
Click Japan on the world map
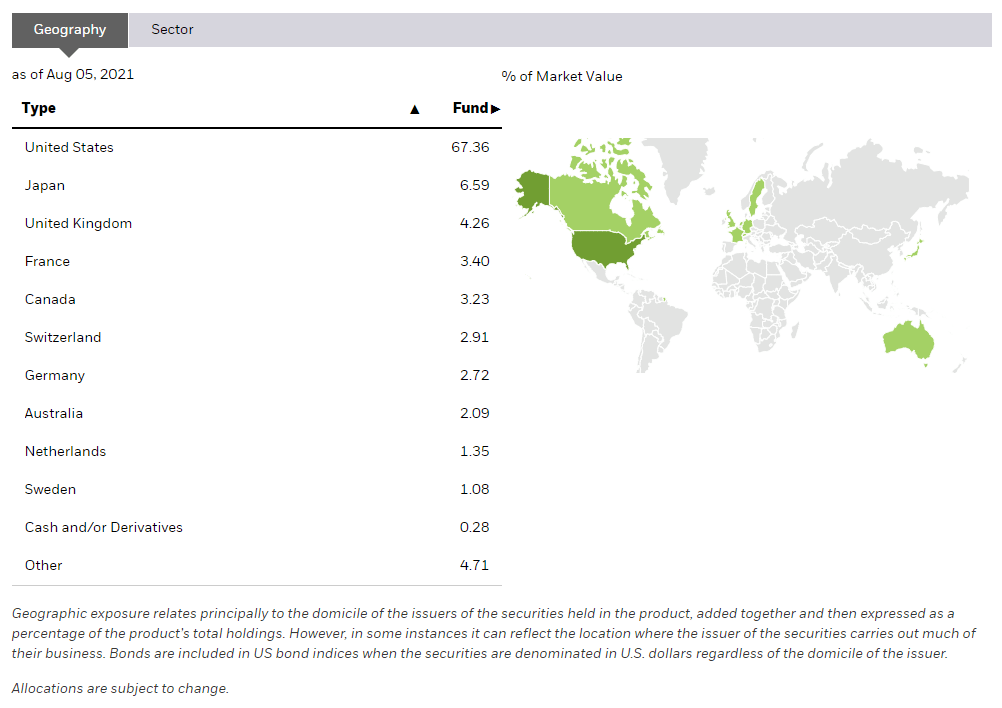tap(914, 249)
